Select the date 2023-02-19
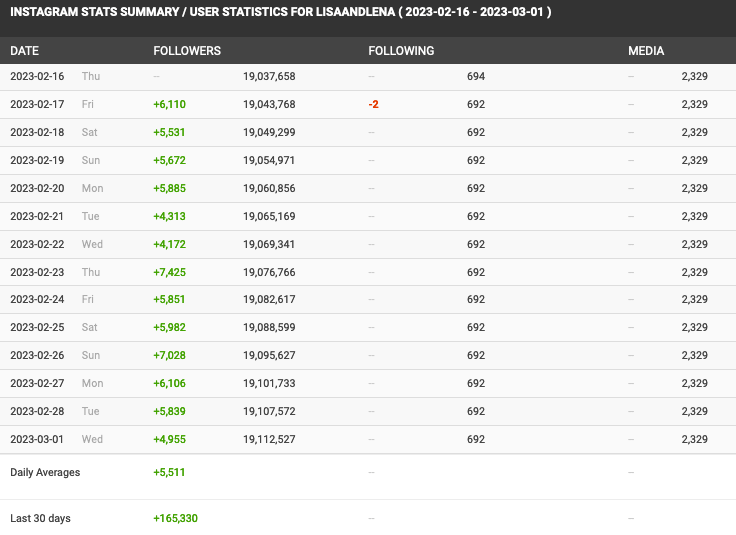 (37, 160)
